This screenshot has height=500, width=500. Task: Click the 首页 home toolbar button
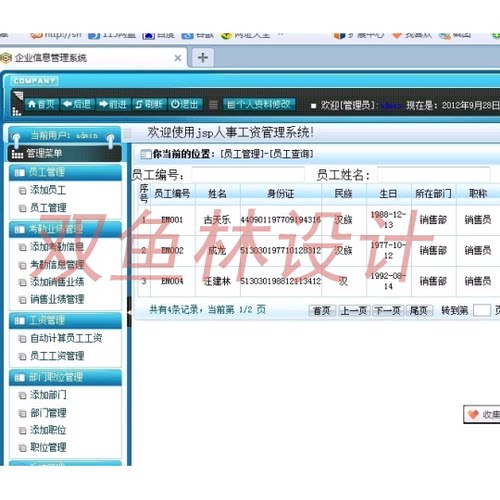click(x=42, y=104)
